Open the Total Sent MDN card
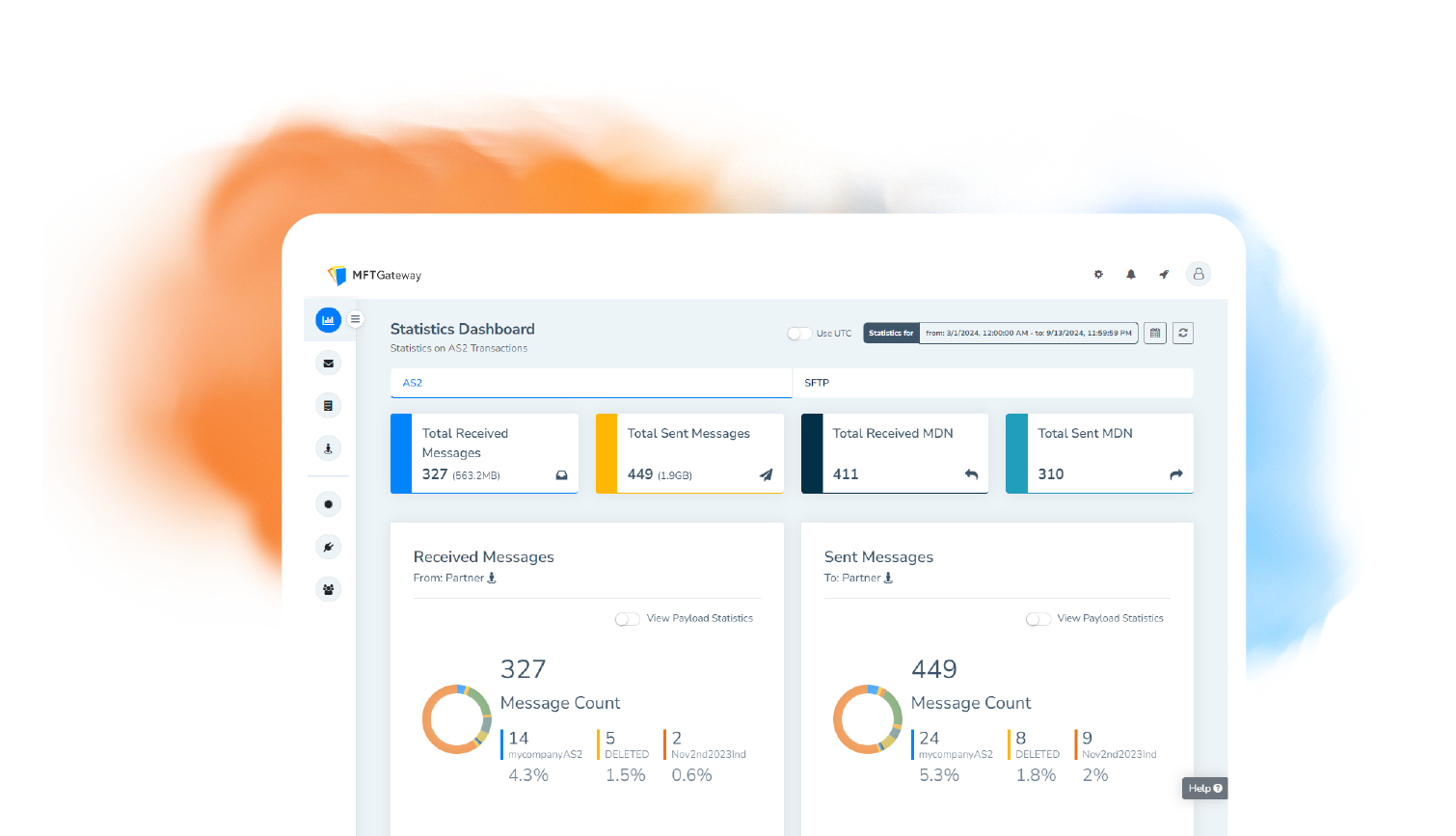Image resolution: width=1456 pixels, height=836 pixels. [x=1099, y=453]
